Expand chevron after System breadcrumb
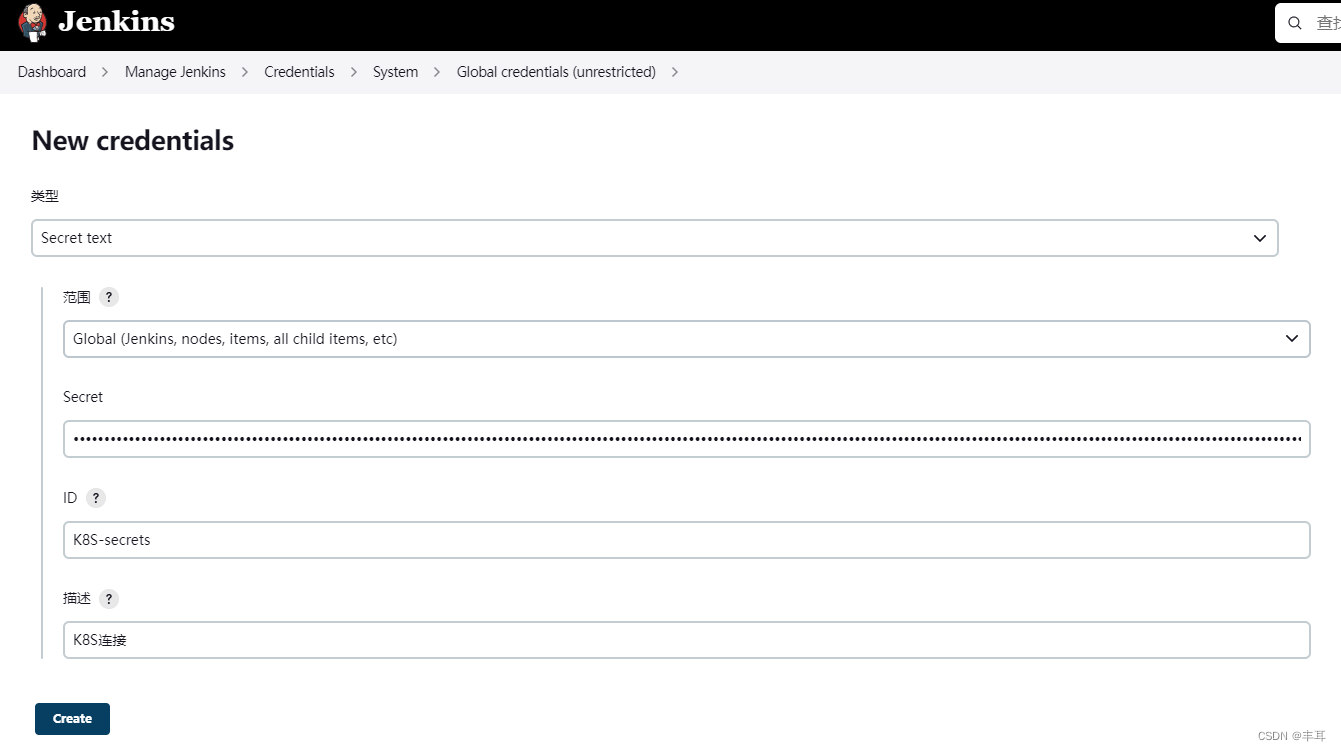This screenshot has height=751, width=1341. tap(437, 72)
